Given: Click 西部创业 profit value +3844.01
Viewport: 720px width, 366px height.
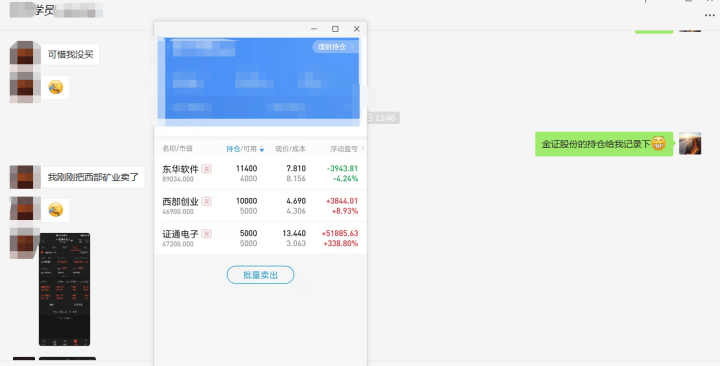Looking at the screenshot, I should 342,201.
